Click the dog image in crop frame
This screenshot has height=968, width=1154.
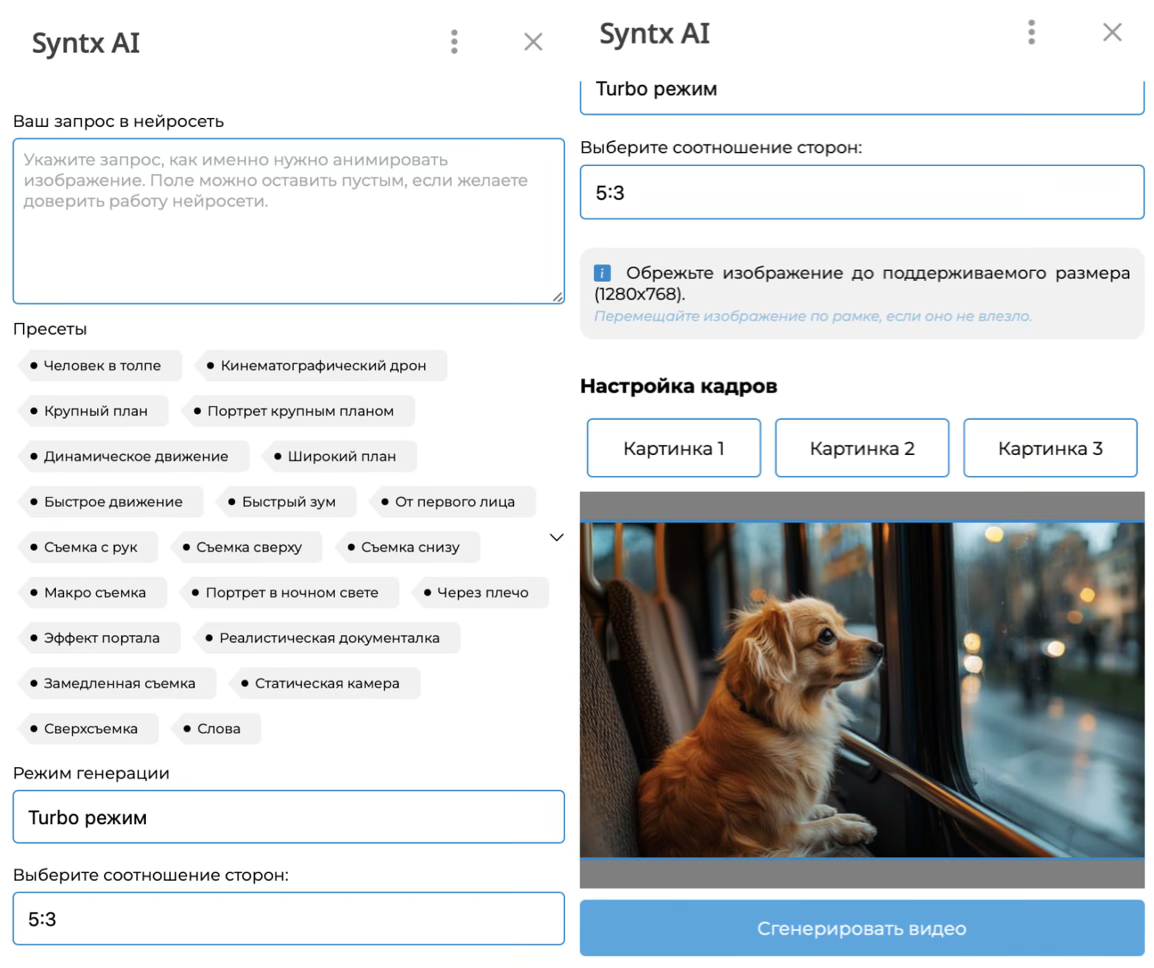[861, 690]
